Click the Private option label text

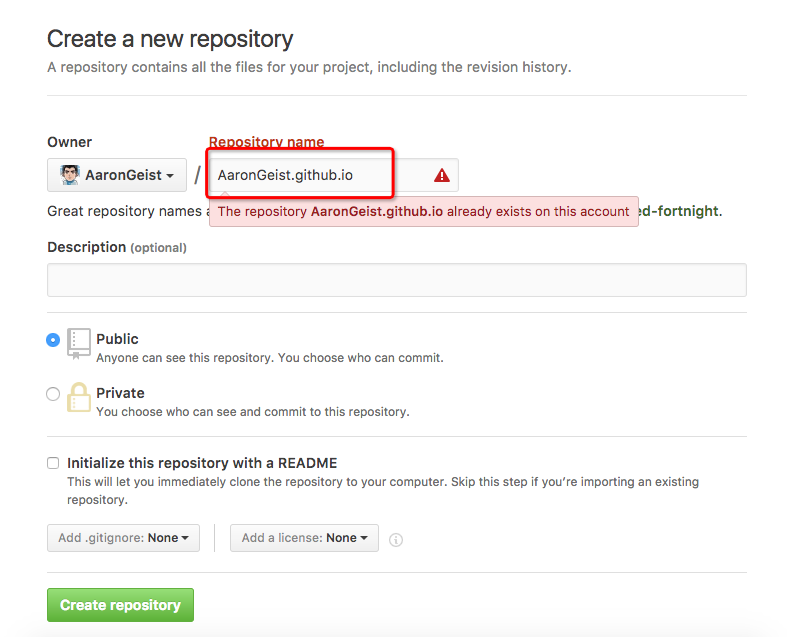click(x=120, y=393)
